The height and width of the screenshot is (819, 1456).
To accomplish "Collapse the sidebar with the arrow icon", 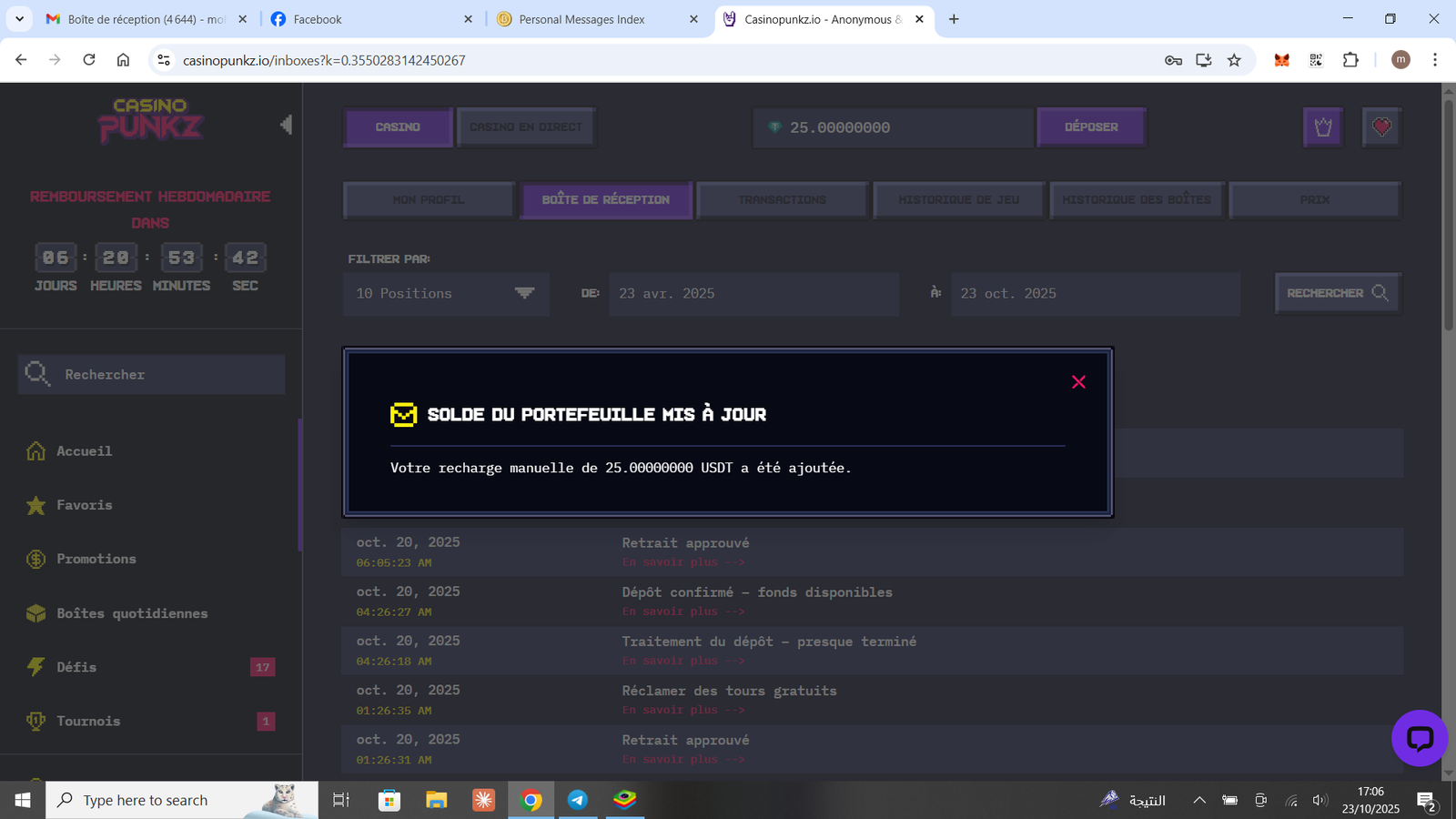I will 286,125.
